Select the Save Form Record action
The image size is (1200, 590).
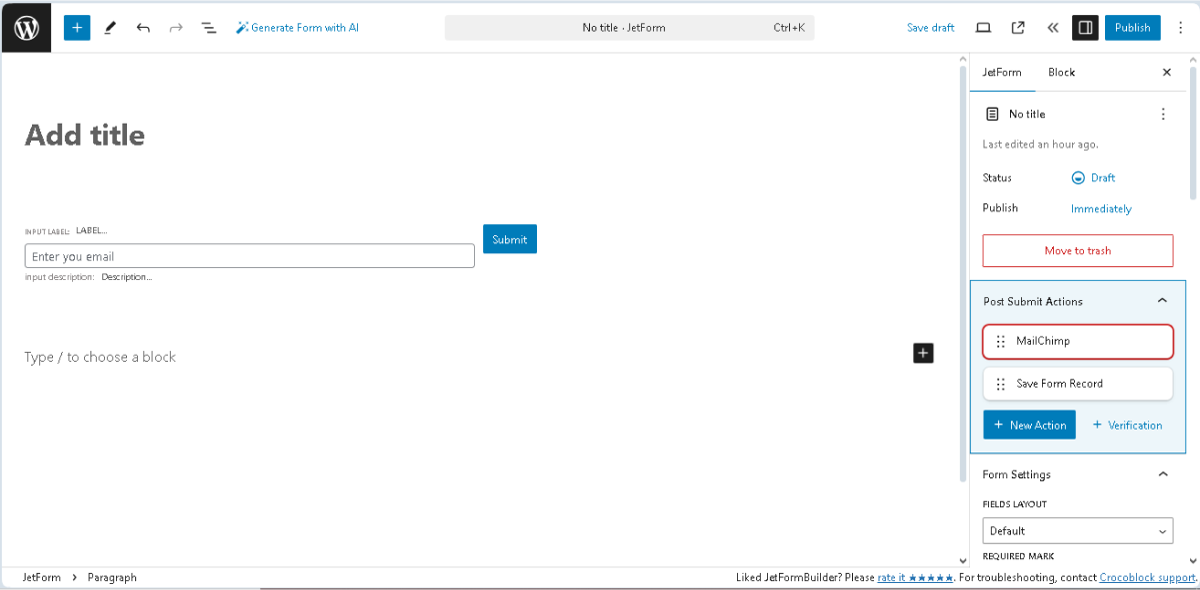[x=1077, y=383]
